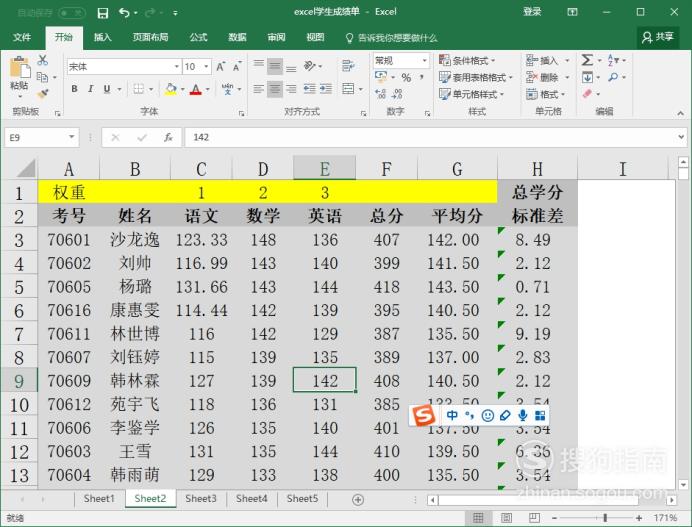Open the font size dropdown

pos(206,67)
